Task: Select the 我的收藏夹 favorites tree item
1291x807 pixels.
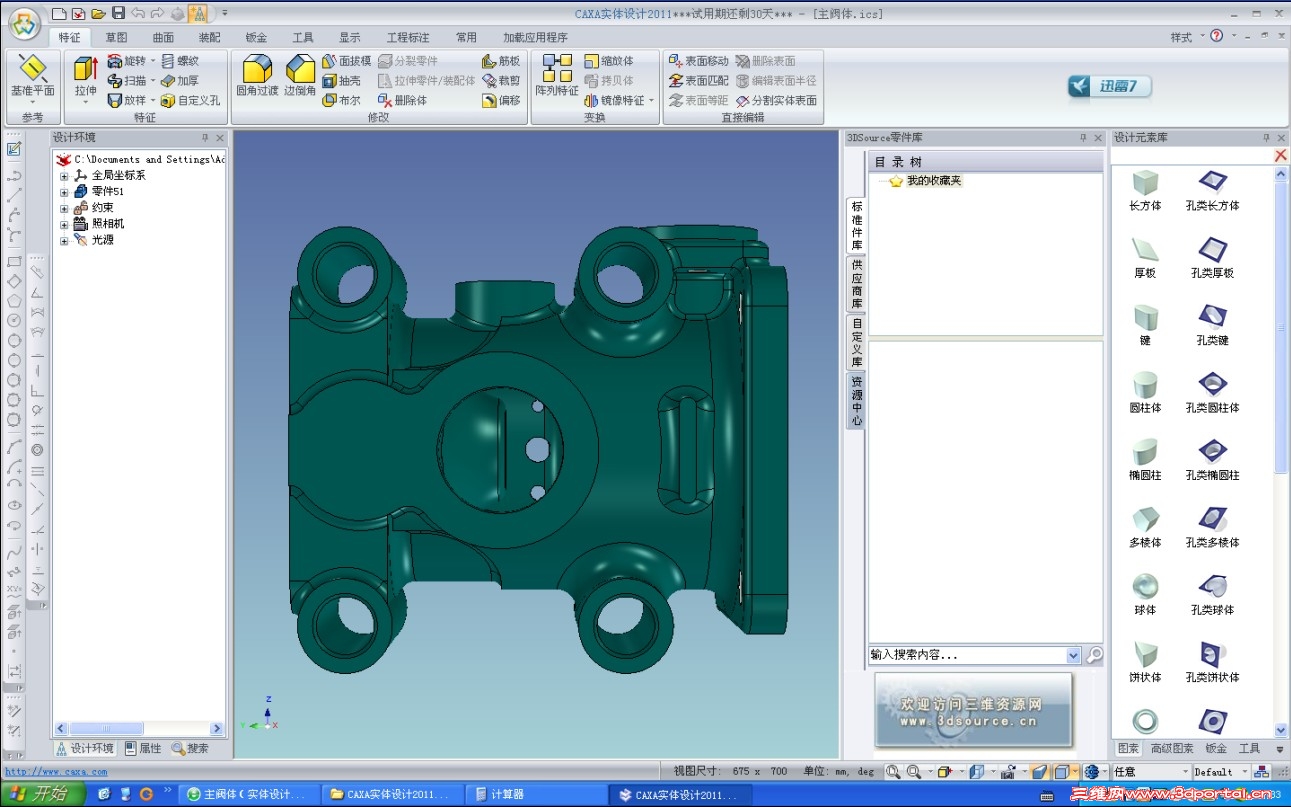Action: [x=925, y=181]
